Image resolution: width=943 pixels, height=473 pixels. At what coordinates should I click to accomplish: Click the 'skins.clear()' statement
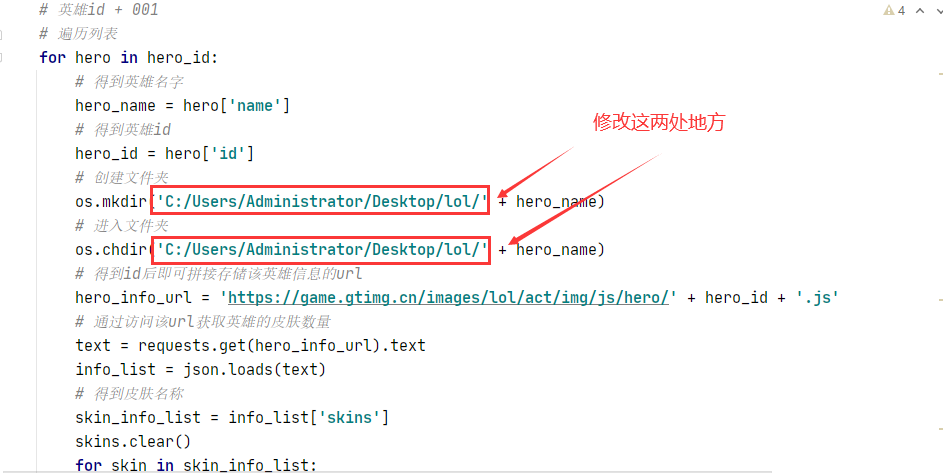point(133,442)
